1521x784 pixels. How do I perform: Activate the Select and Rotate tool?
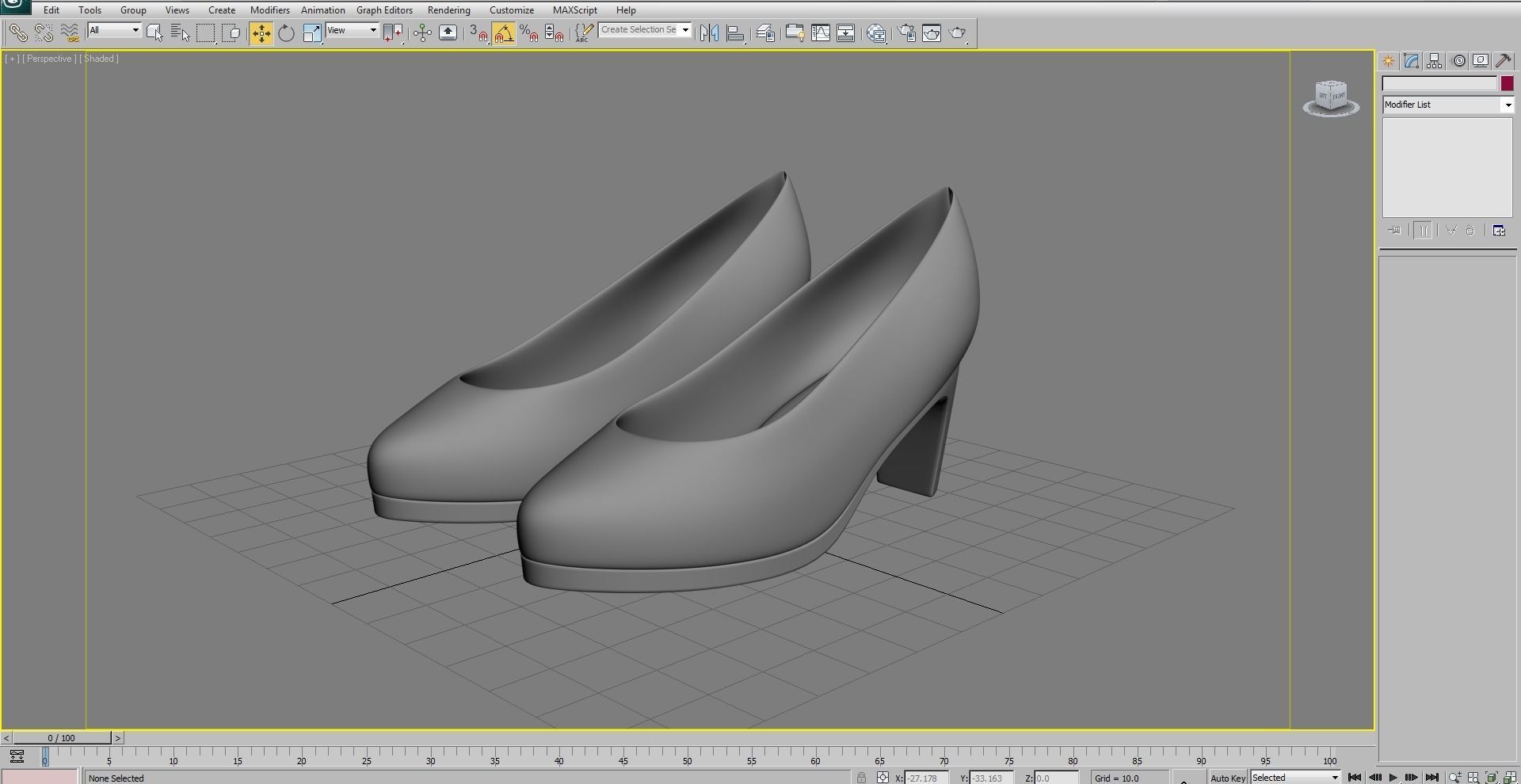pos(286,32)
